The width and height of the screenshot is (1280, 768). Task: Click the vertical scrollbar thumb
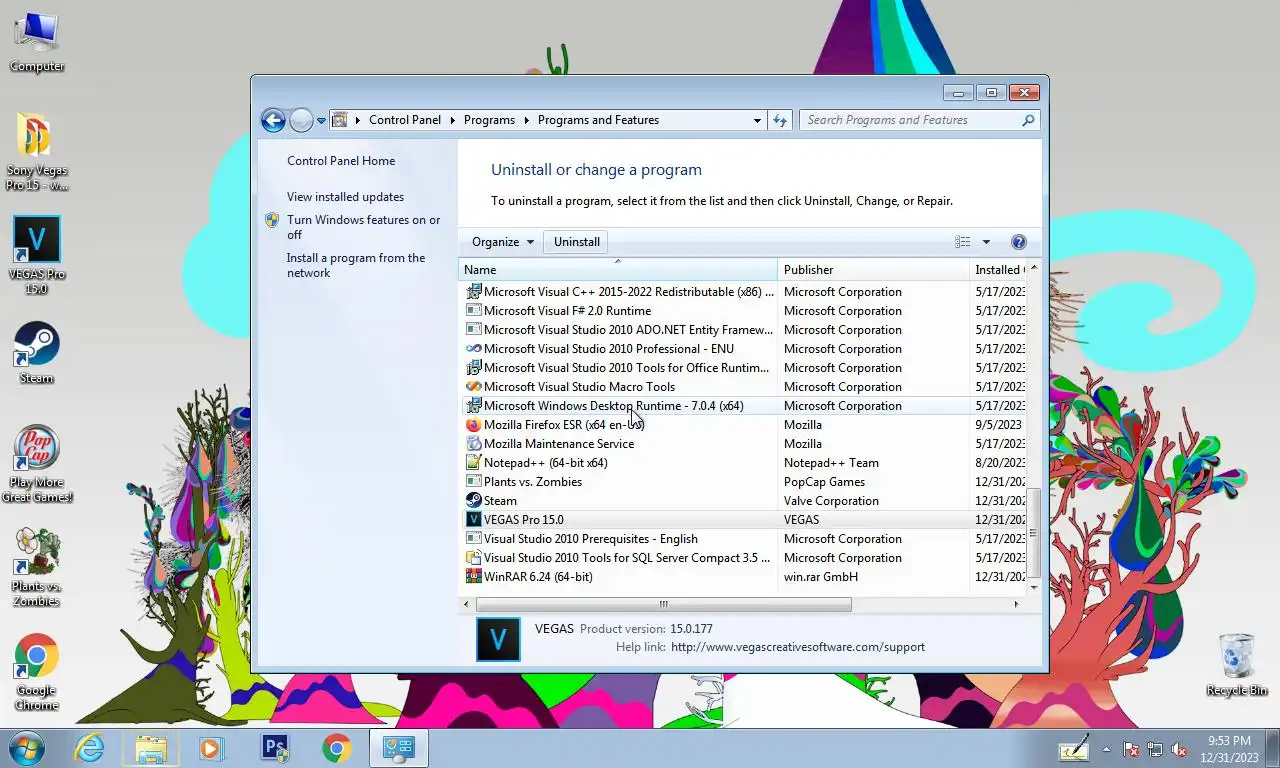[1034, 533]
